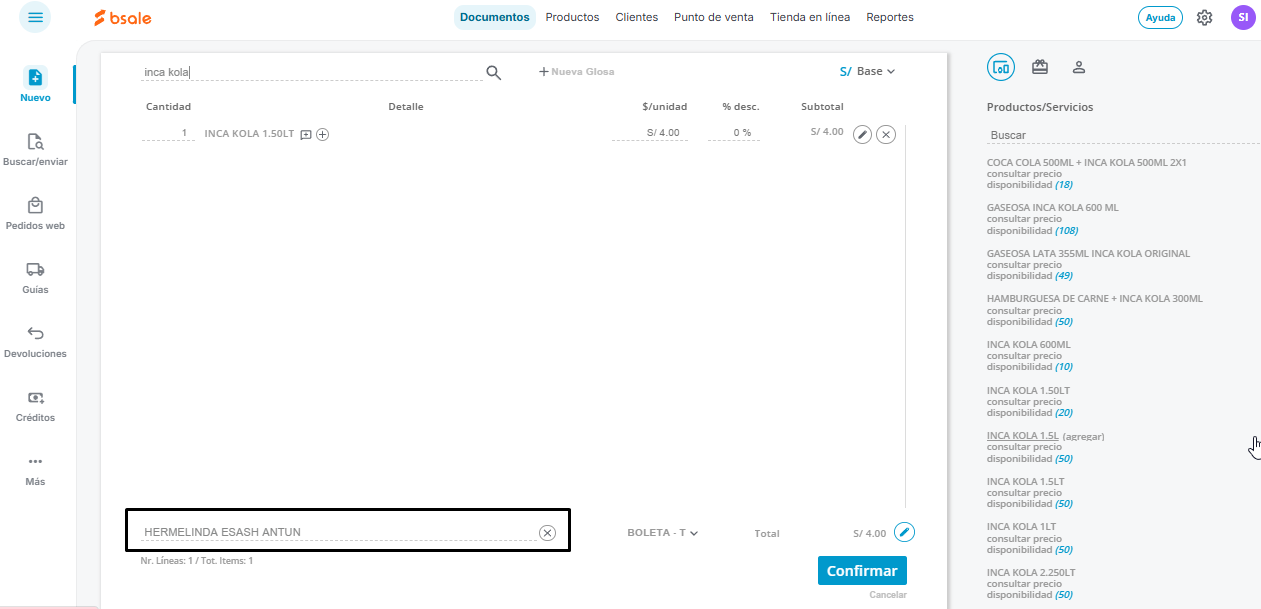The width and height of the screenshot is (1261, 609).
Task: Open Créditos in sidebar
Action: click(36, 406)
